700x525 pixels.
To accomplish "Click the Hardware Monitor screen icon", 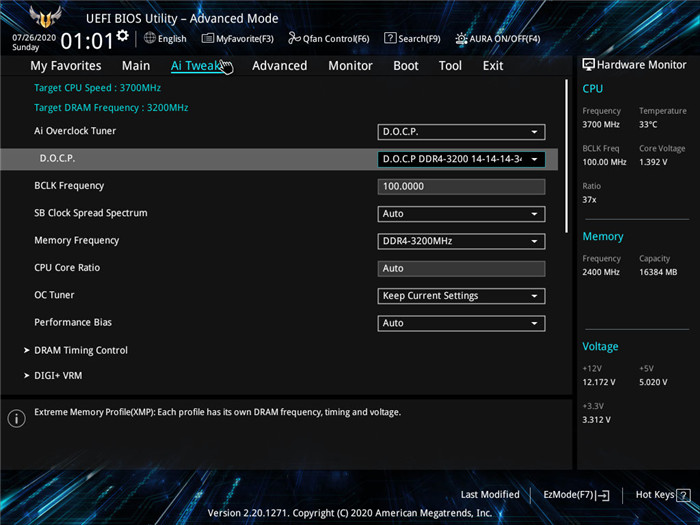I will pyautogui.click(x=588, y=65).
